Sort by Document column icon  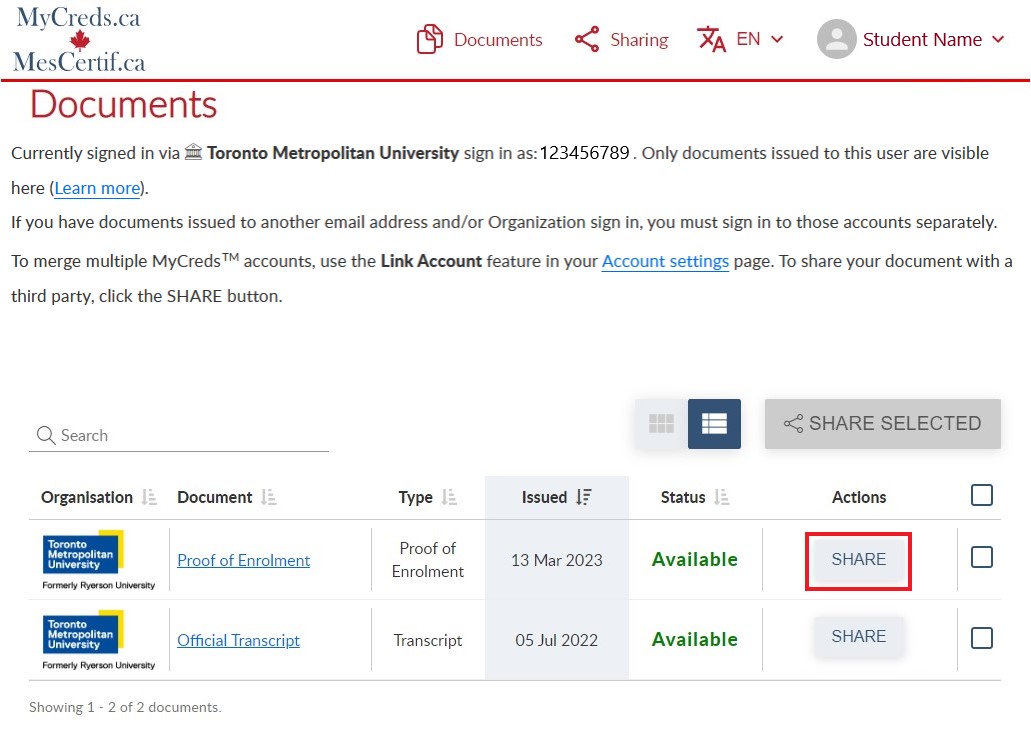(268, 497)
